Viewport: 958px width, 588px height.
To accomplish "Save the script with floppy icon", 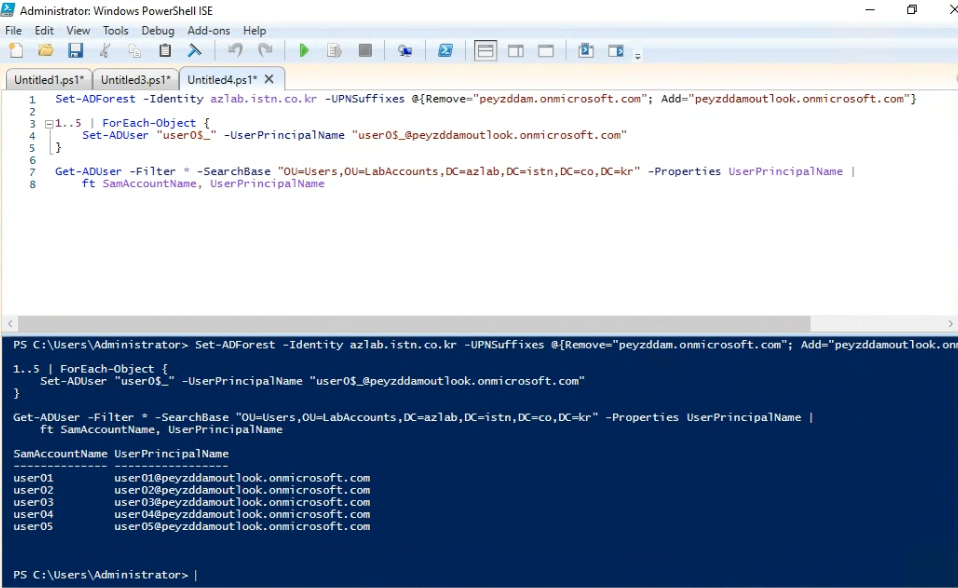I will coord(75,51).
